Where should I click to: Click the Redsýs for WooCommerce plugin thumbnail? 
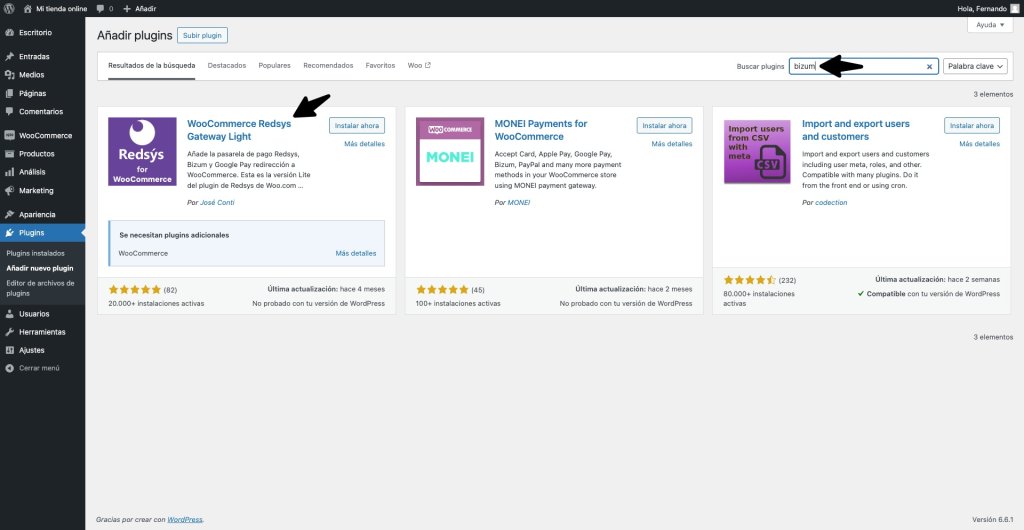[x=142, y=151]
